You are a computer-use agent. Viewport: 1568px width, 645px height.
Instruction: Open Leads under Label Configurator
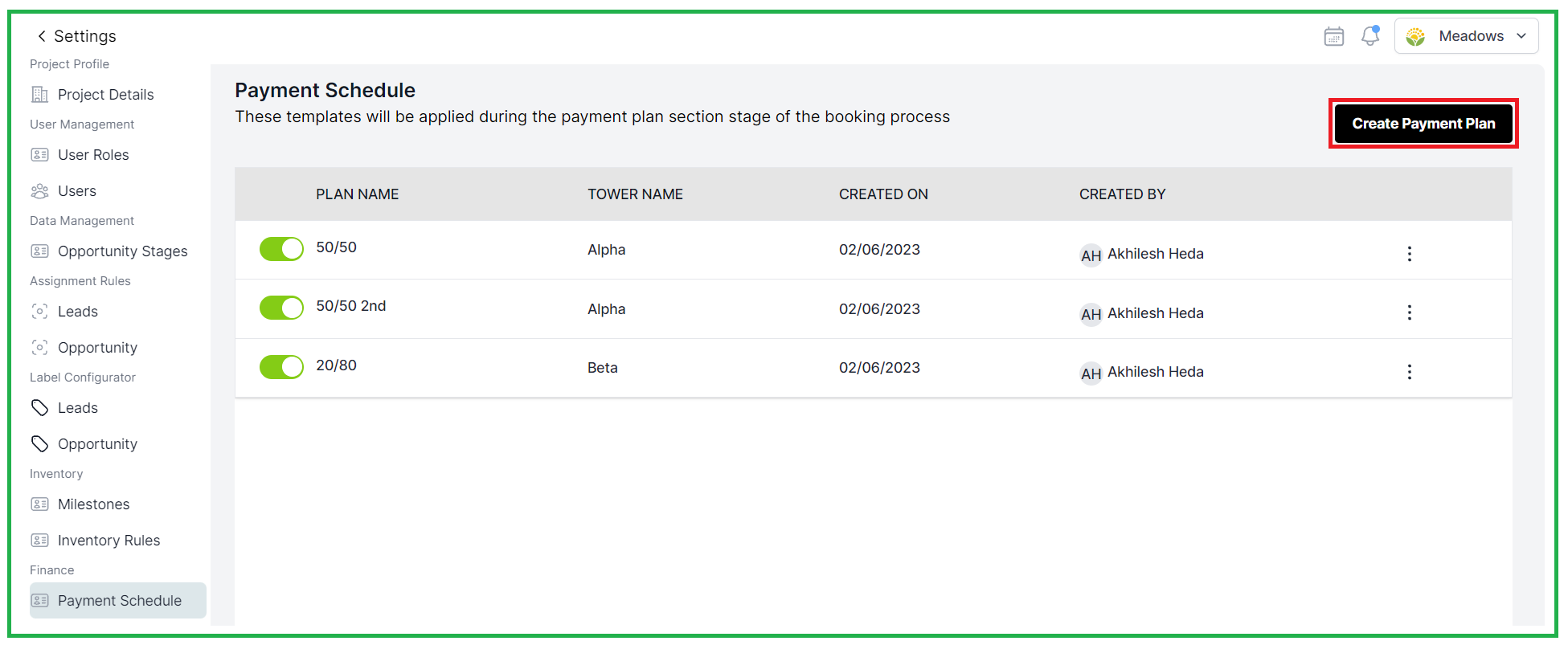point(78,408)
